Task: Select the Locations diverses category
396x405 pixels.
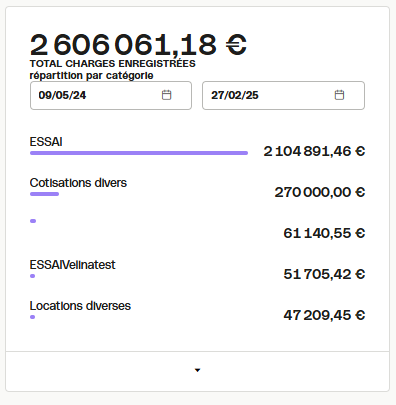Action: (x=80, y=306)
